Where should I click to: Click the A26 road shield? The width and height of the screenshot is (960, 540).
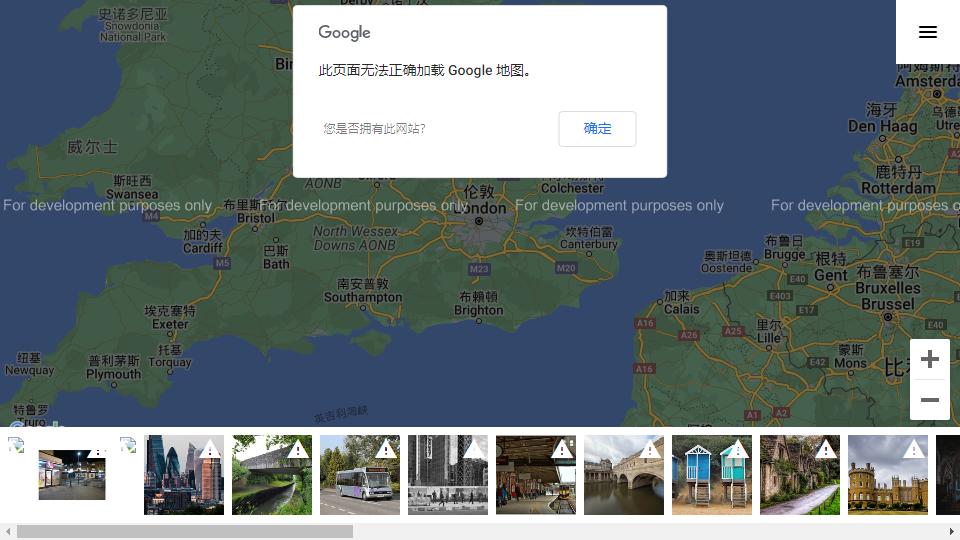(689, 335)
